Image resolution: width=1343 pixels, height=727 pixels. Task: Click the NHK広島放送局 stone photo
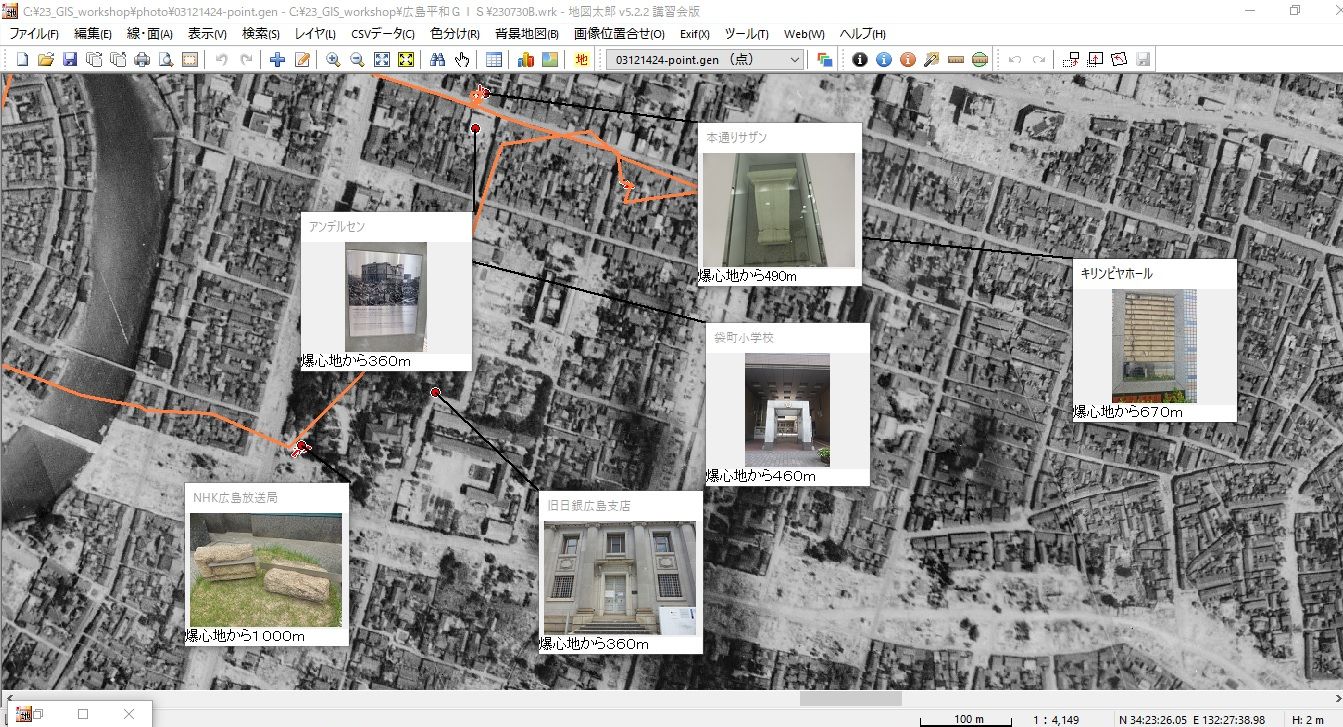pos(266,570)
